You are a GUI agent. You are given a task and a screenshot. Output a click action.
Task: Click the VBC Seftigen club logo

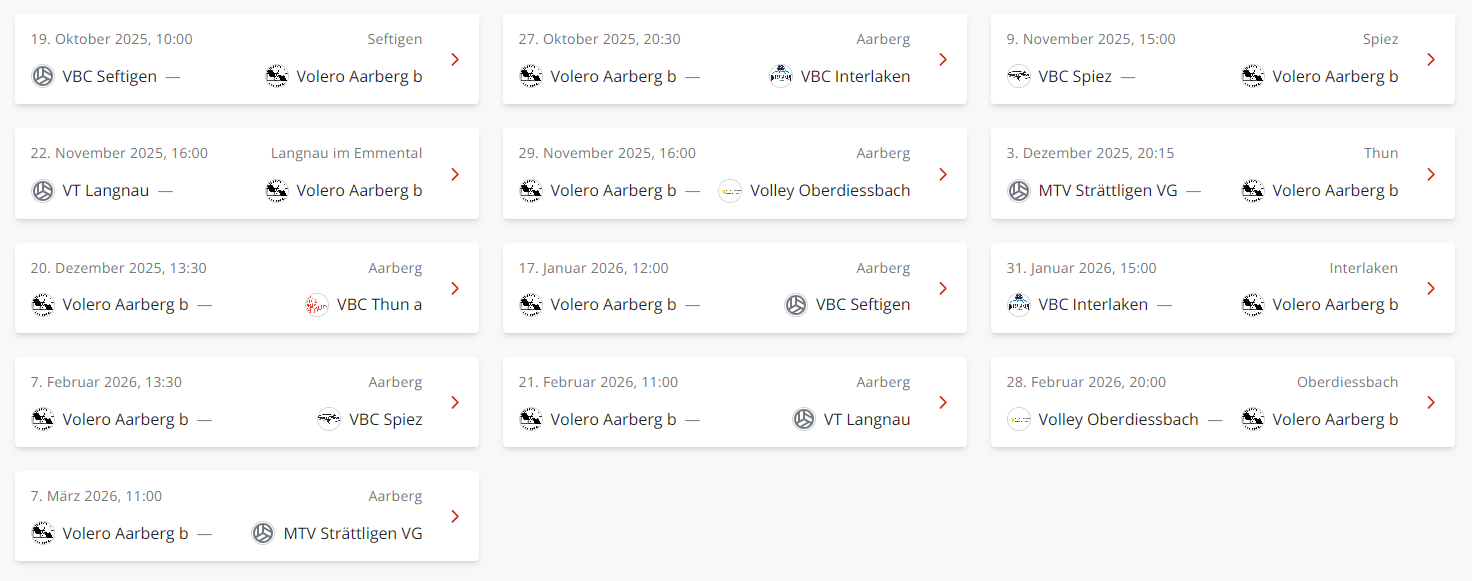pyautogui.click(x=42, y=76)
